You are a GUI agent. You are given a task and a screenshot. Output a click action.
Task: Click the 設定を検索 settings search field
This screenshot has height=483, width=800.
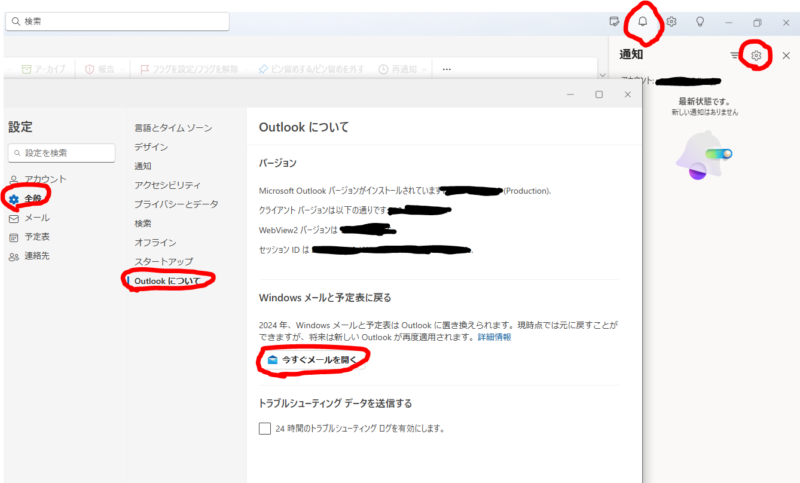(x=62, y=152)
